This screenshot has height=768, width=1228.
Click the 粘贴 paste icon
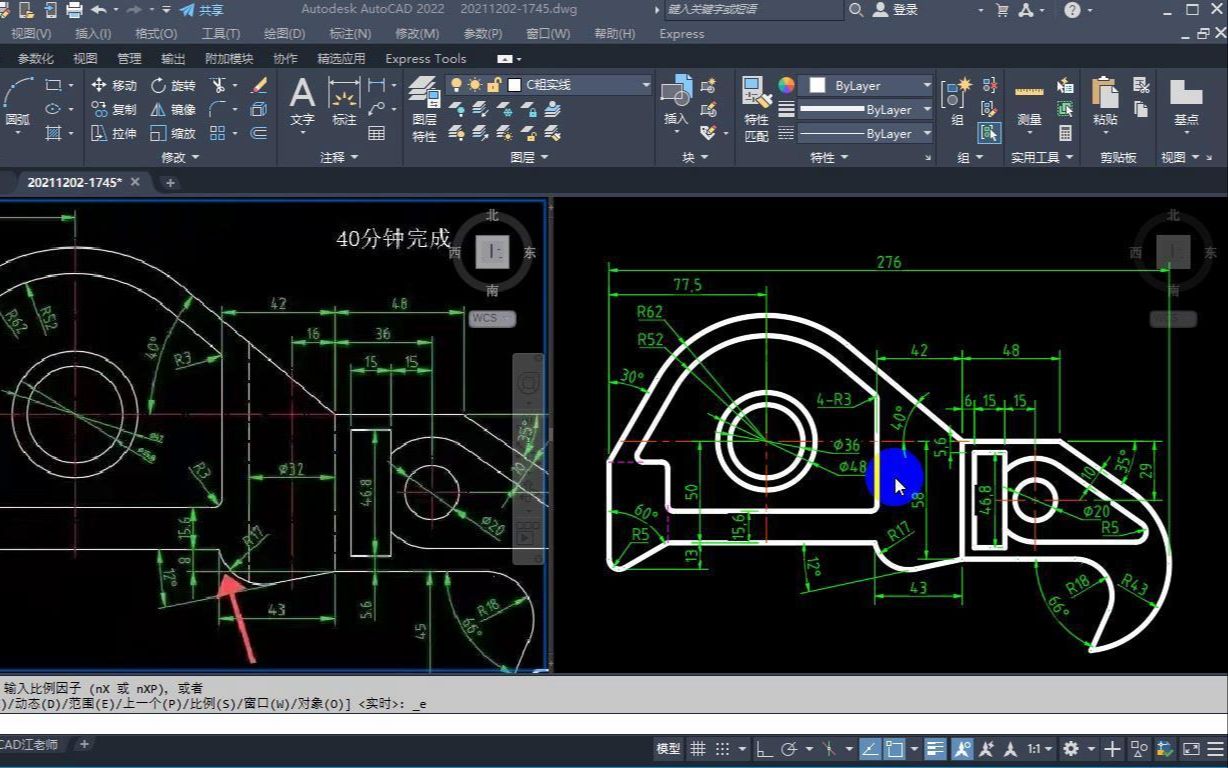(x=1105, y=104)
